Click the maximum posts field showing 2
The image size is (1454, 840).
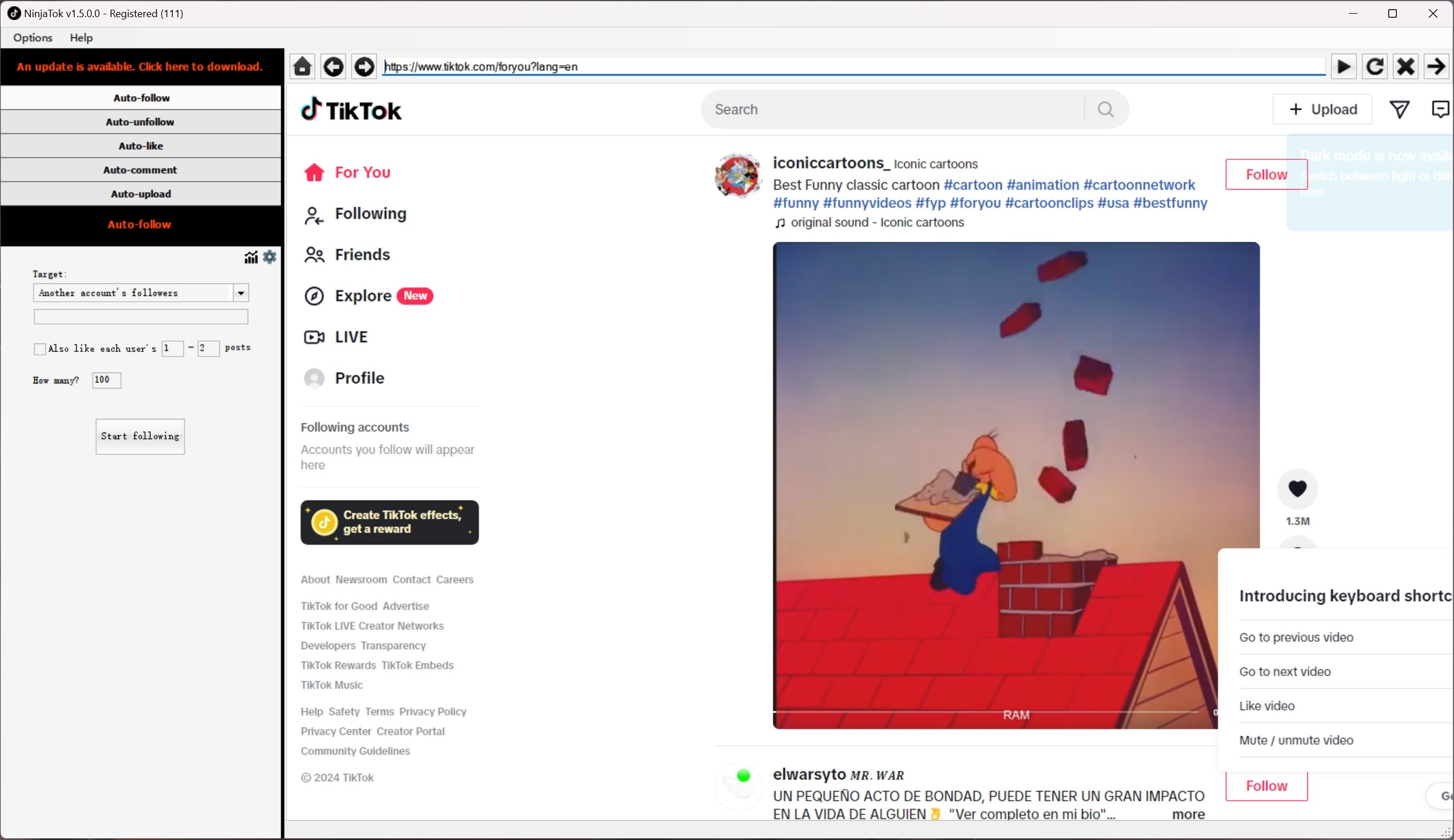click(x=208, y=349)
